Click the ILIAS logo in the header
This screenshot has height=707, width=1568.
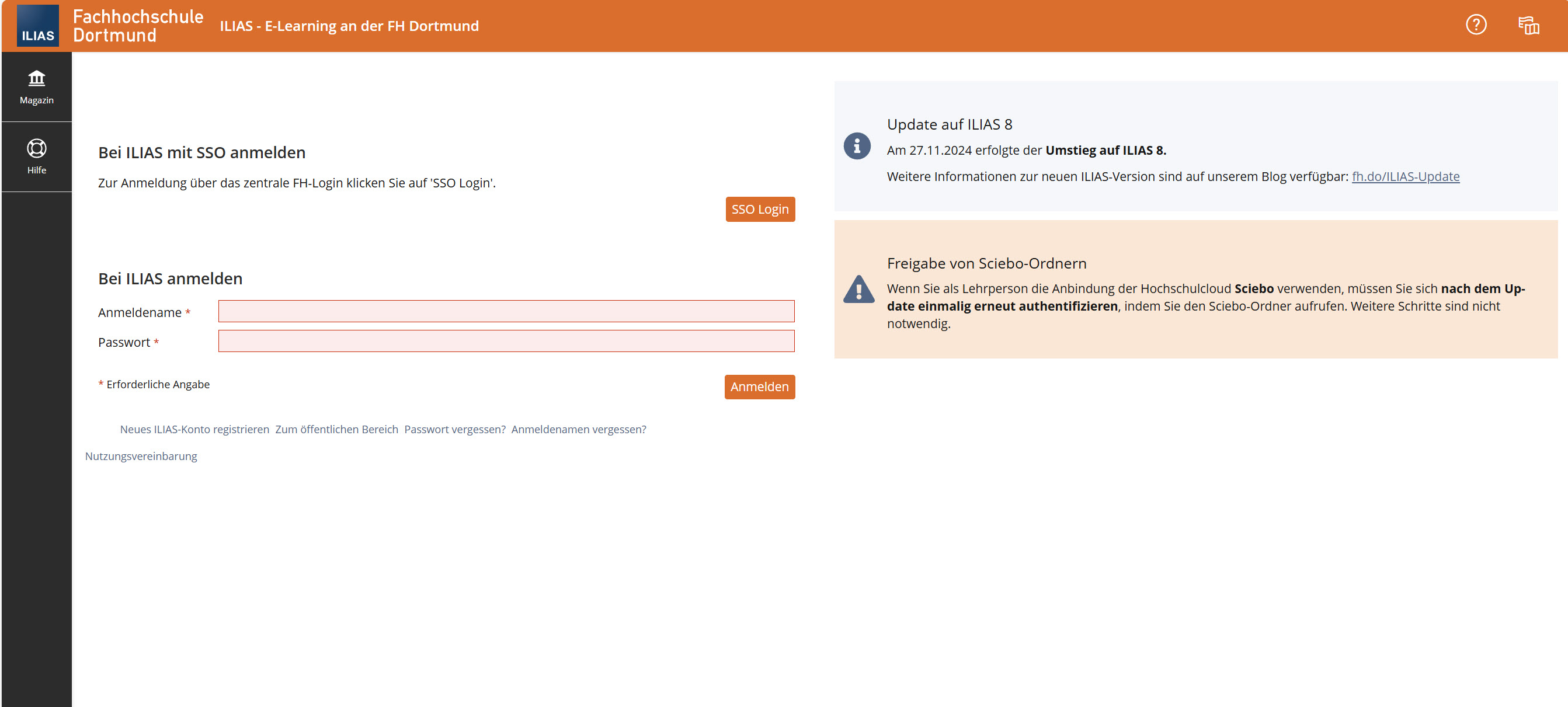37,26
